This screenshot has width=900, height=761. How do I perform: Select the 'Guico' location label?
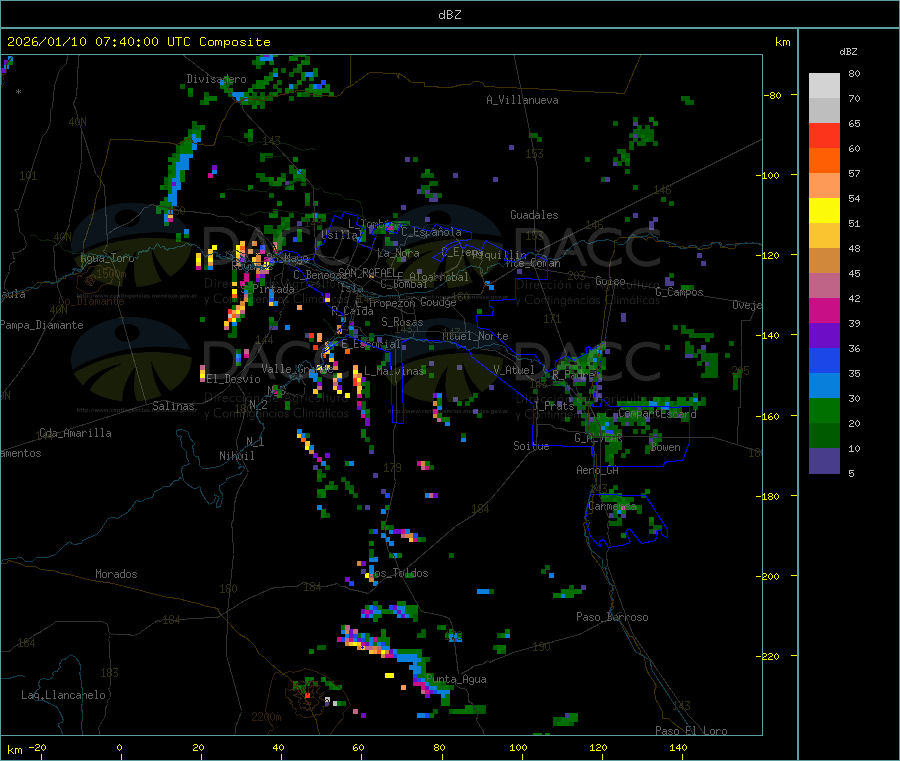(610, 281)
